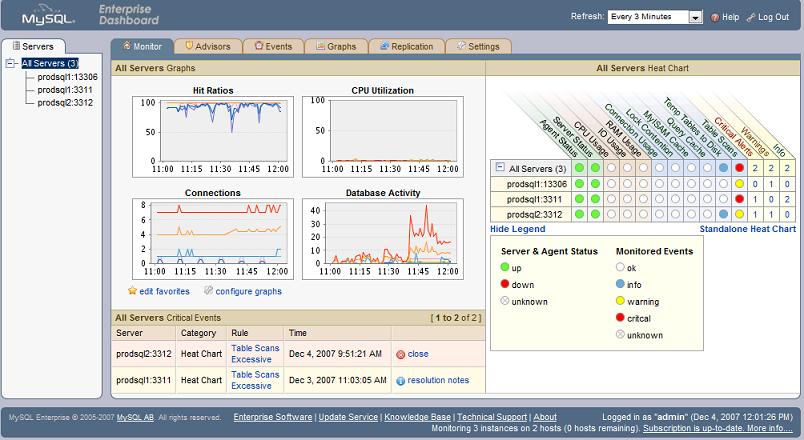The image size is (804, 440).
Task: Open the MySQL AB footer link
Action: (x=135, y=417)
